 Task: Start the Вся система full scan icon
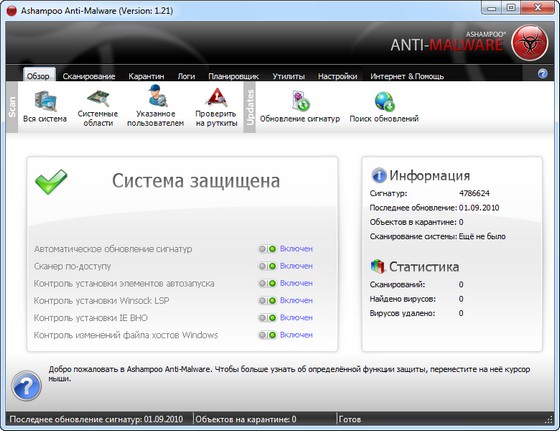[45, 101]
